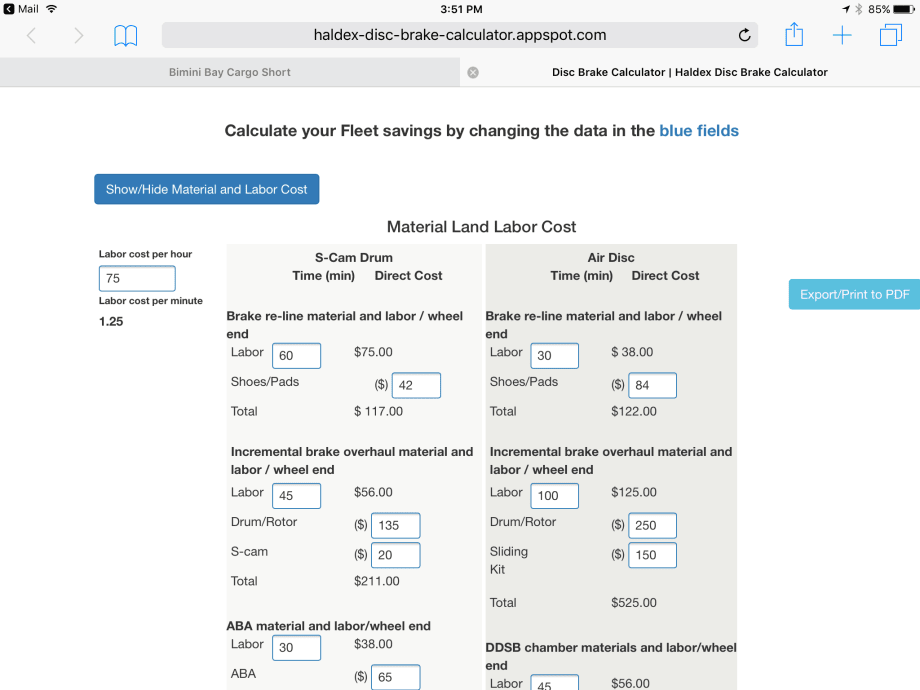The image size is (920, 690).
Task: Click the Air Disc Sliding Kit price field
Action: pyautogui.click(x=652, y=555)
